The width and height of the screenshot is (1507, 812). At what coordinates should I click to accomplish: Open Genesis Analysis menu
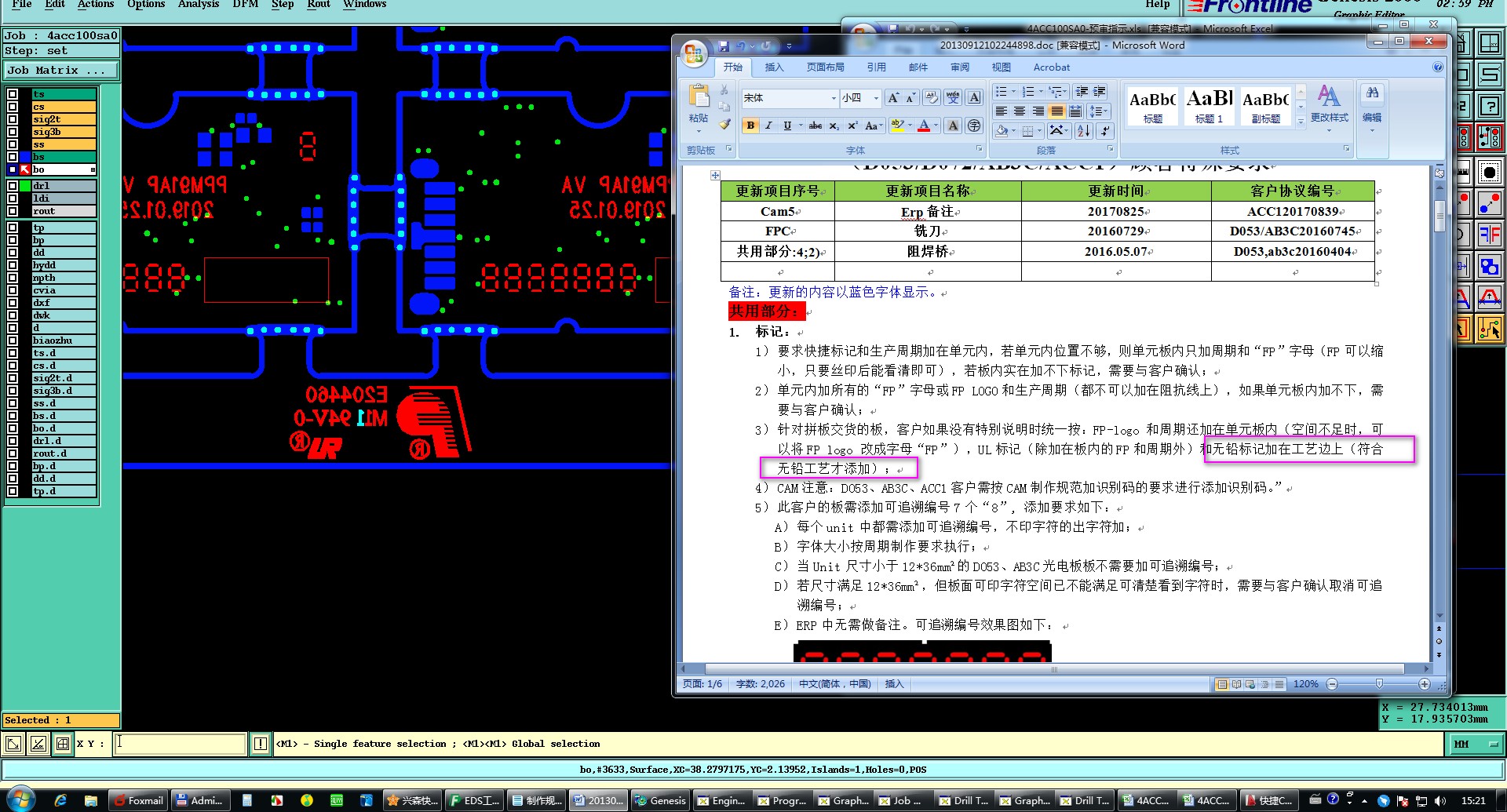pos(198,4)
